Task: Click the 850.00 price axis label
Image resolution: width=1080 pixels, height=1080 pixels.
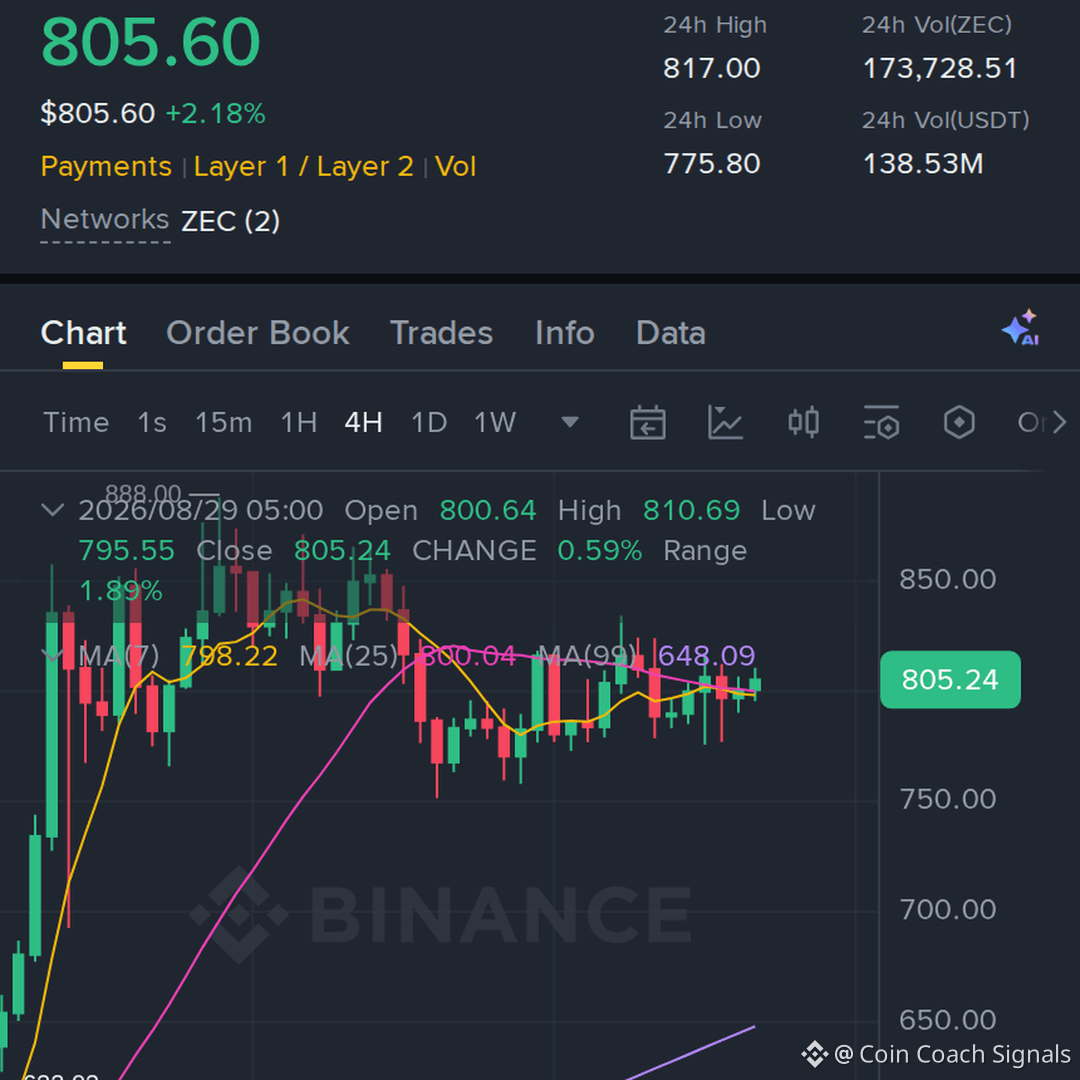Action: pyautogui.click(x=948, y=579)
